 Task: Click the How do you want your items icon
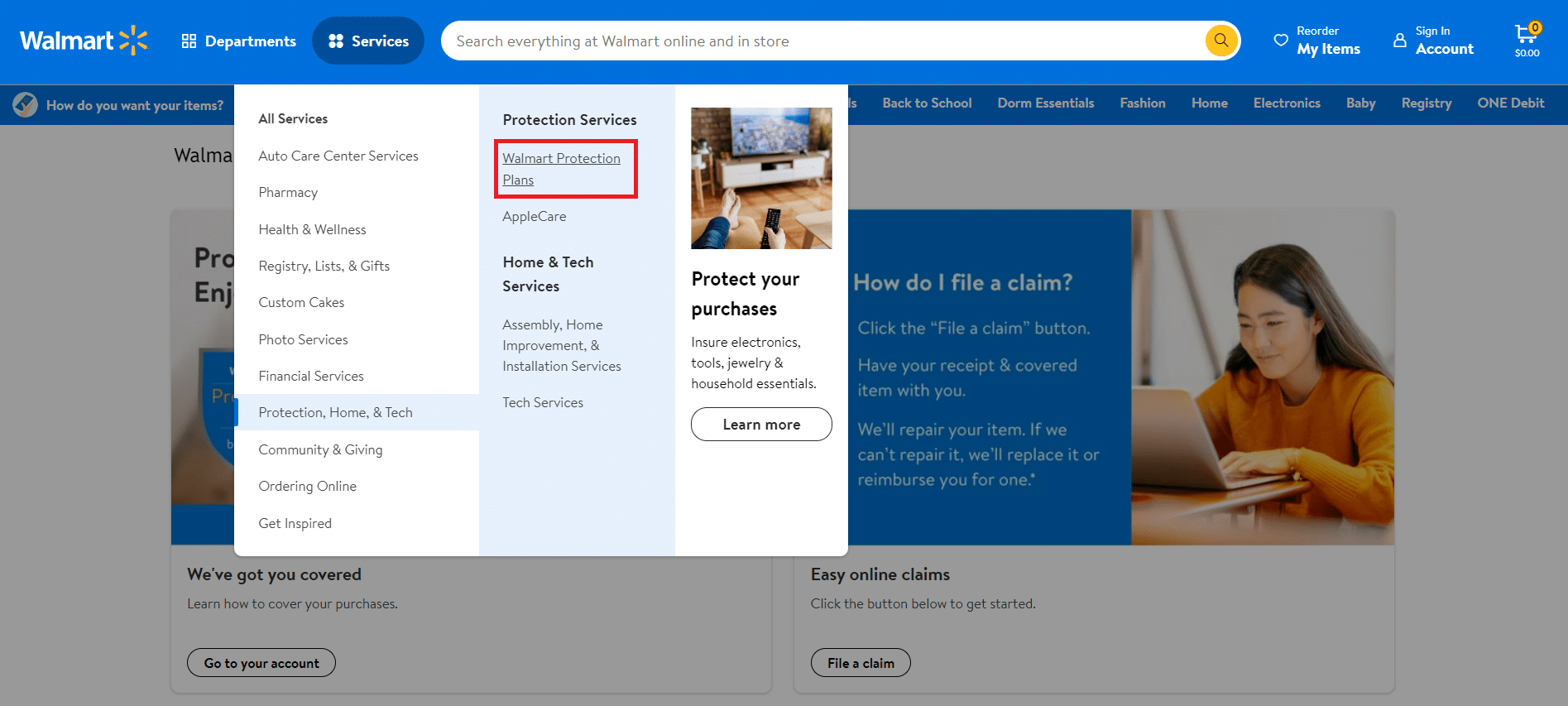coord(25,104)
